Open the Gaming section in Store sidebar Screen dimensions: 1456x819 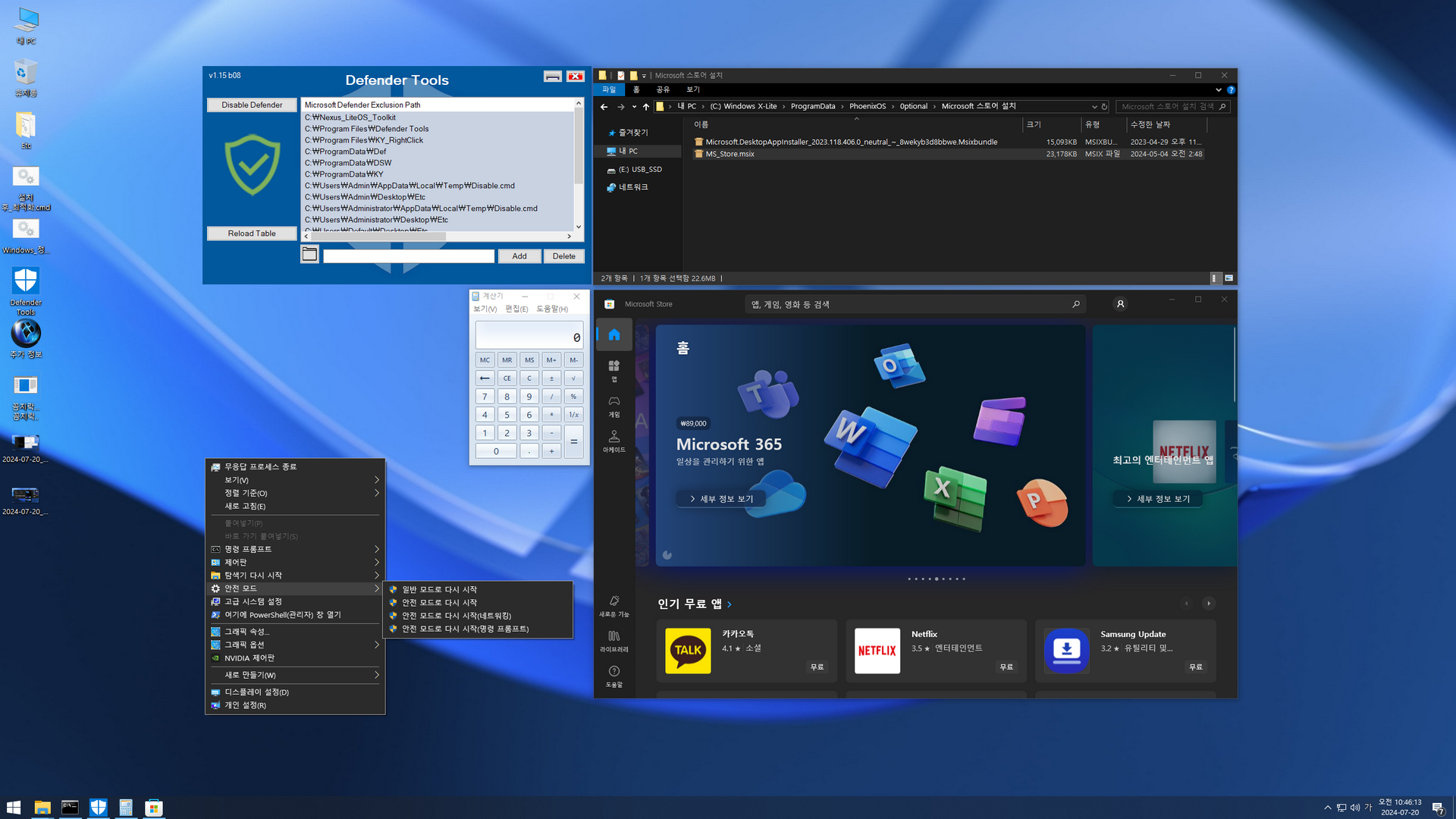[x=613, y=405]
